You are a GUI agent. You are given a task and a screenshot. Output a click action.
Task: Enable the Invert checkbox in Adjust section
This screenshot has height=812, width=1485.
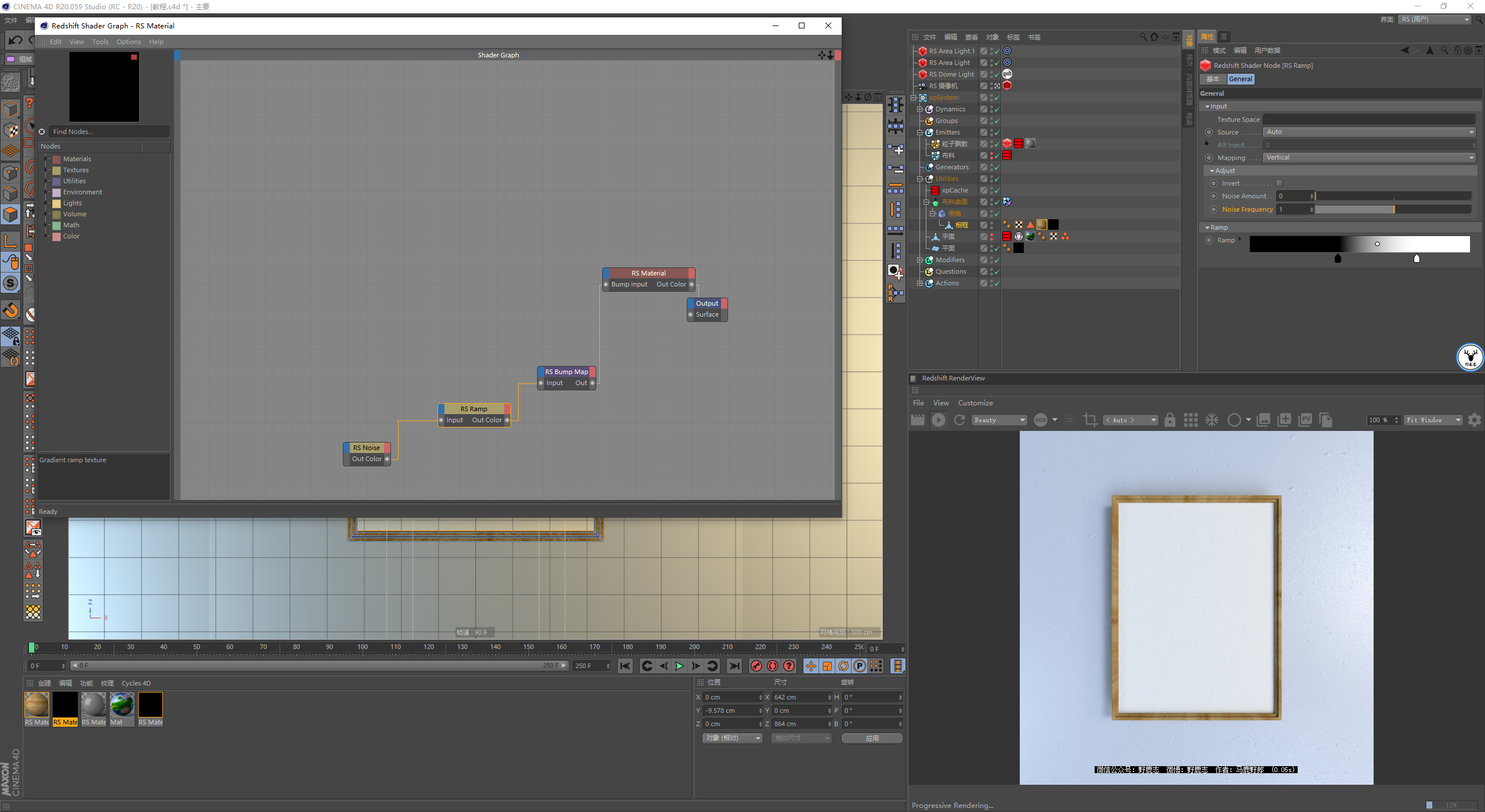[1279, 183]
